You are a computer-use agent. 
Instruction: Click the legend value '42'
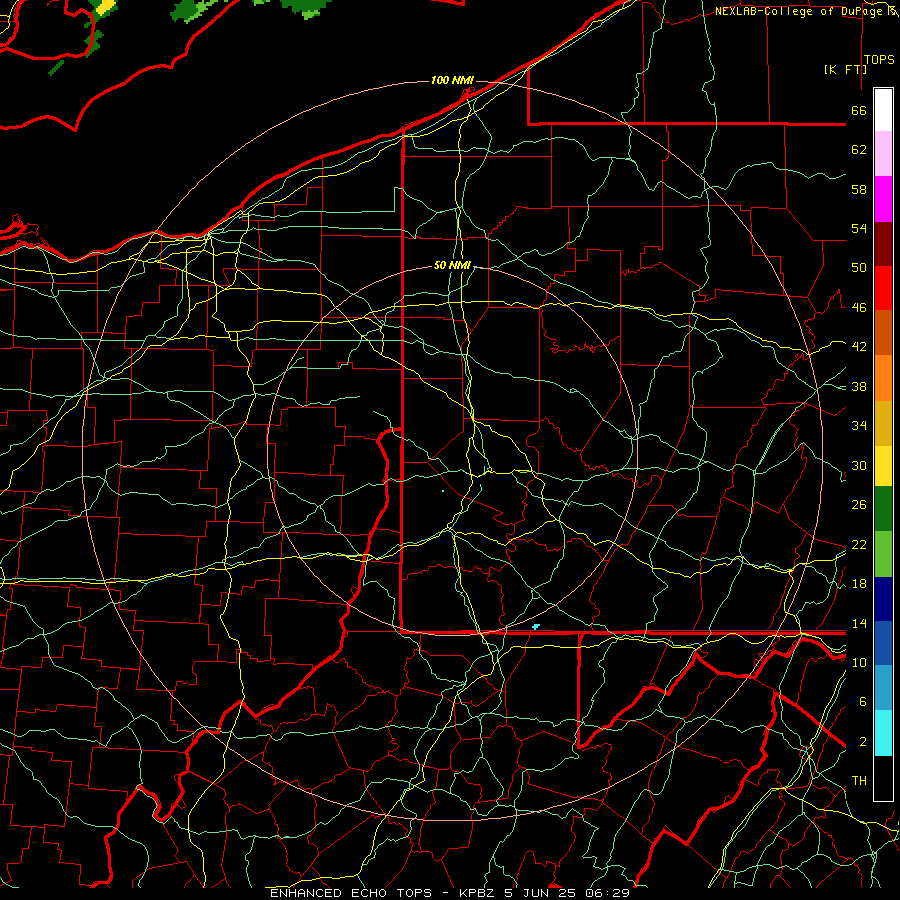(859, 347)
